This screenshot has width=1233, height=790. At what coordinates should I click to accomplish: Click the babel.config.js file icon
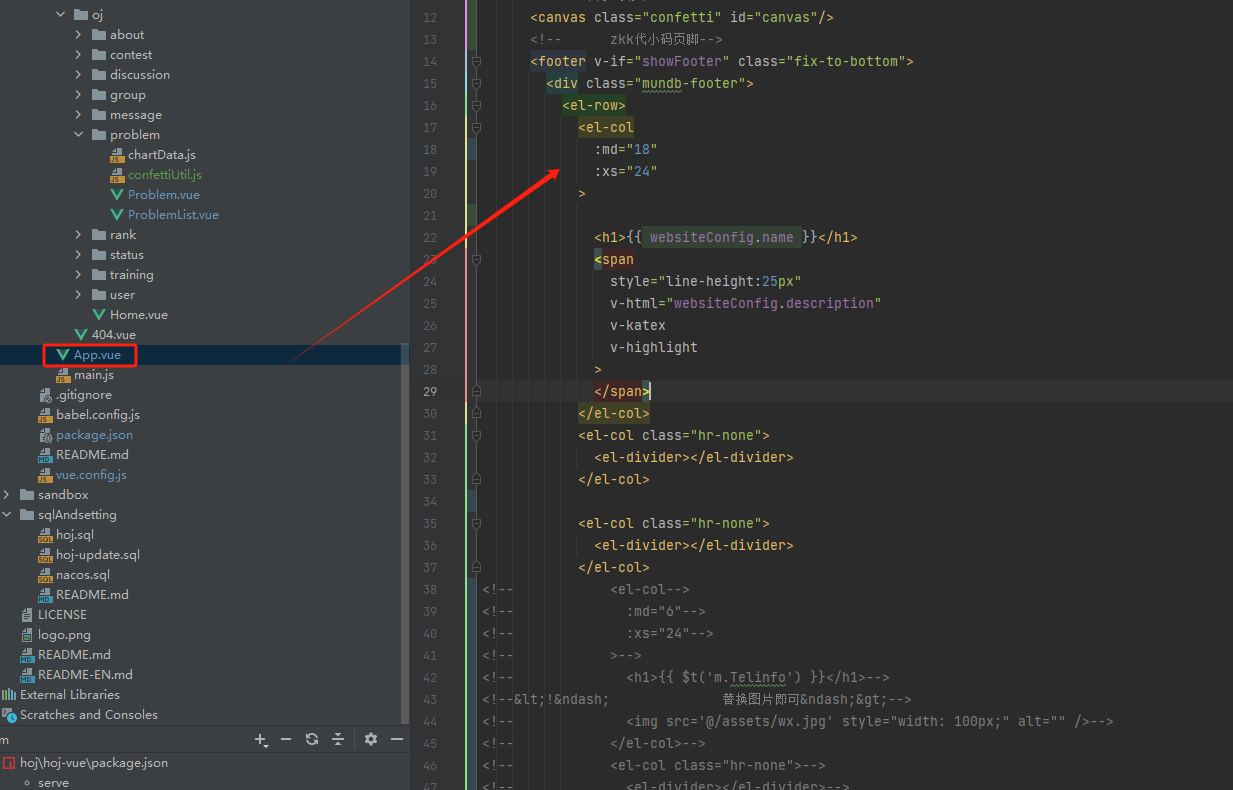pos(45,415)
